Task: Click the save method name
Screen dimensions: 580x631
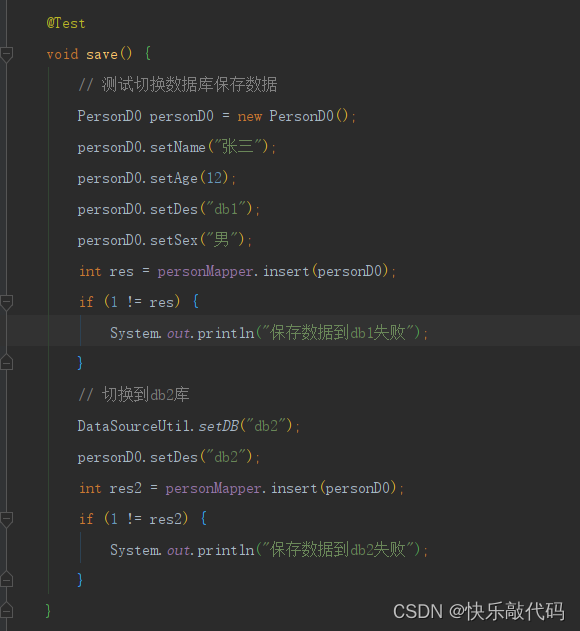Action: point(102,54)
